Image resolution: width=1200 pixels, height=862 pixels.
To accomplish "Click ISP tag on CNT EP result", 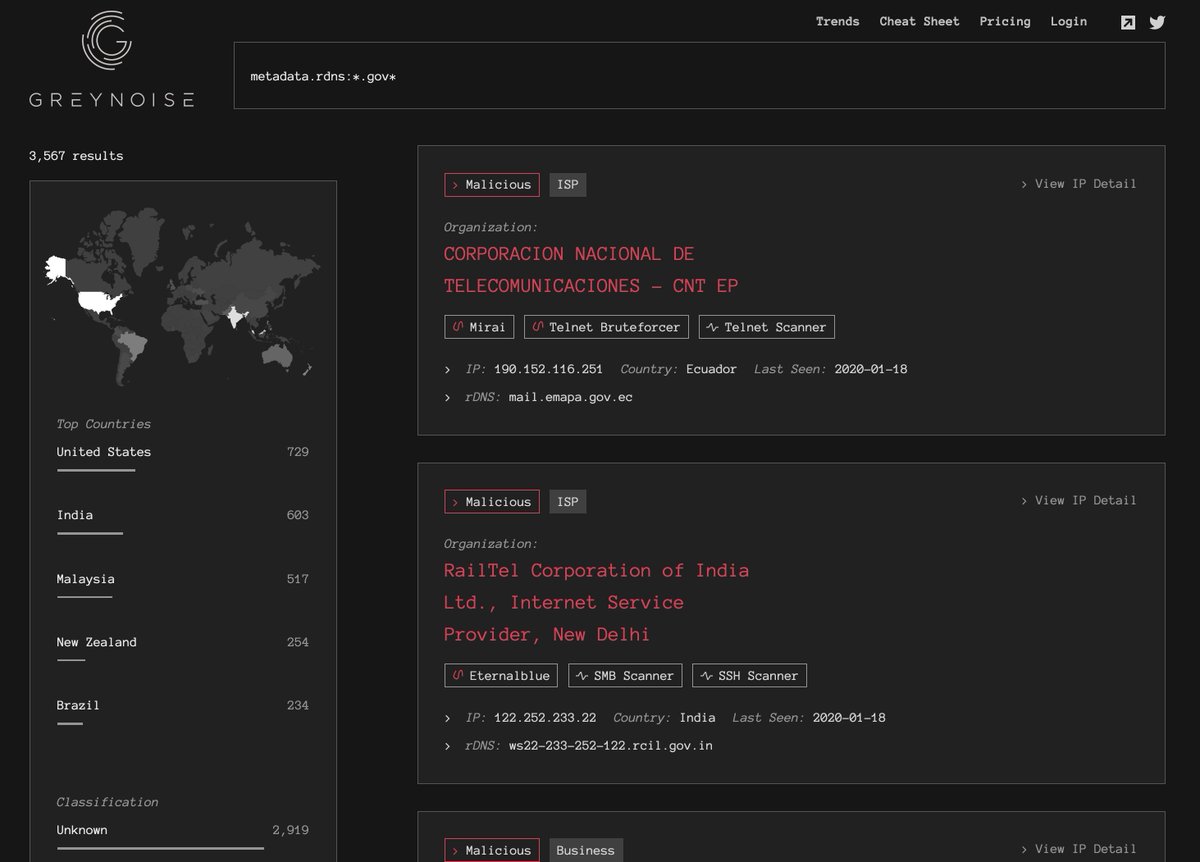I will point(568,185).
